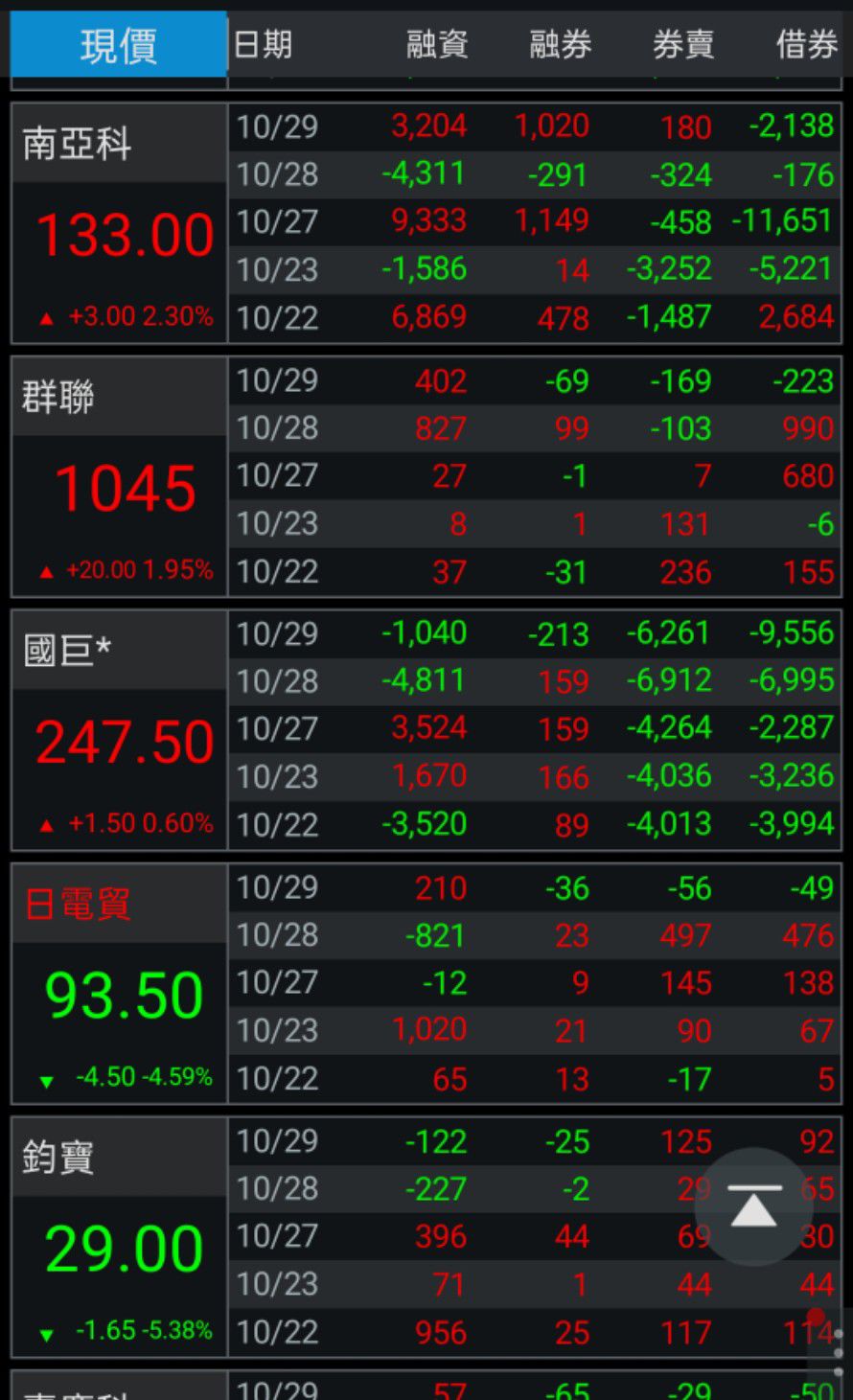The image size is (853, 1400).
Task: Tap the up-arrow next to +20.00 1.95%
Action: 46,573
